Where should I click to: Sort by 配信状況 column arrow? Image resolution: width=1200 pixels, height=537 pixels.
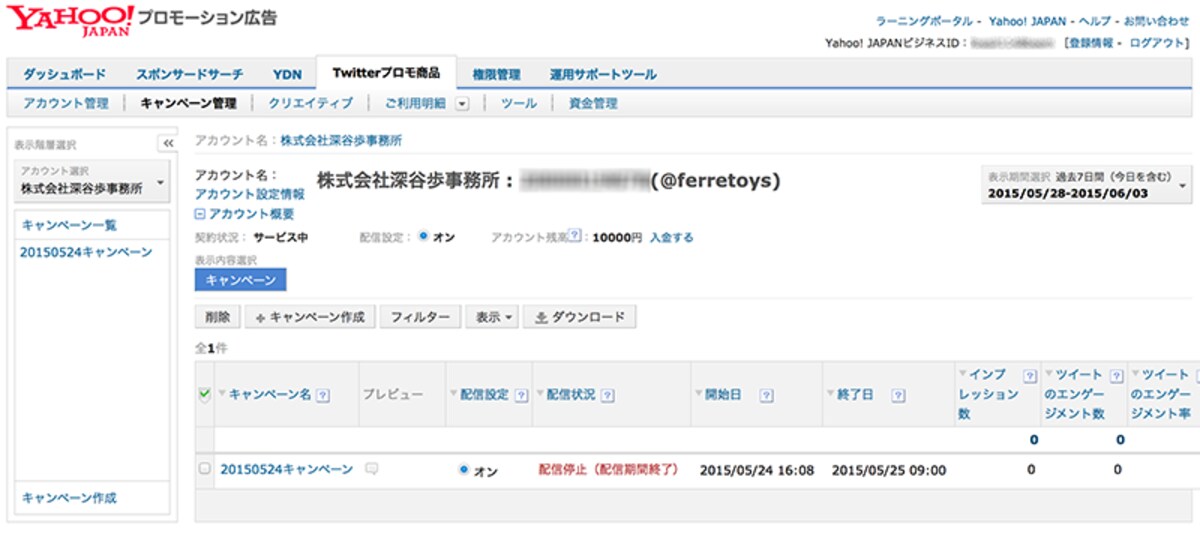[x=540, y=395]
